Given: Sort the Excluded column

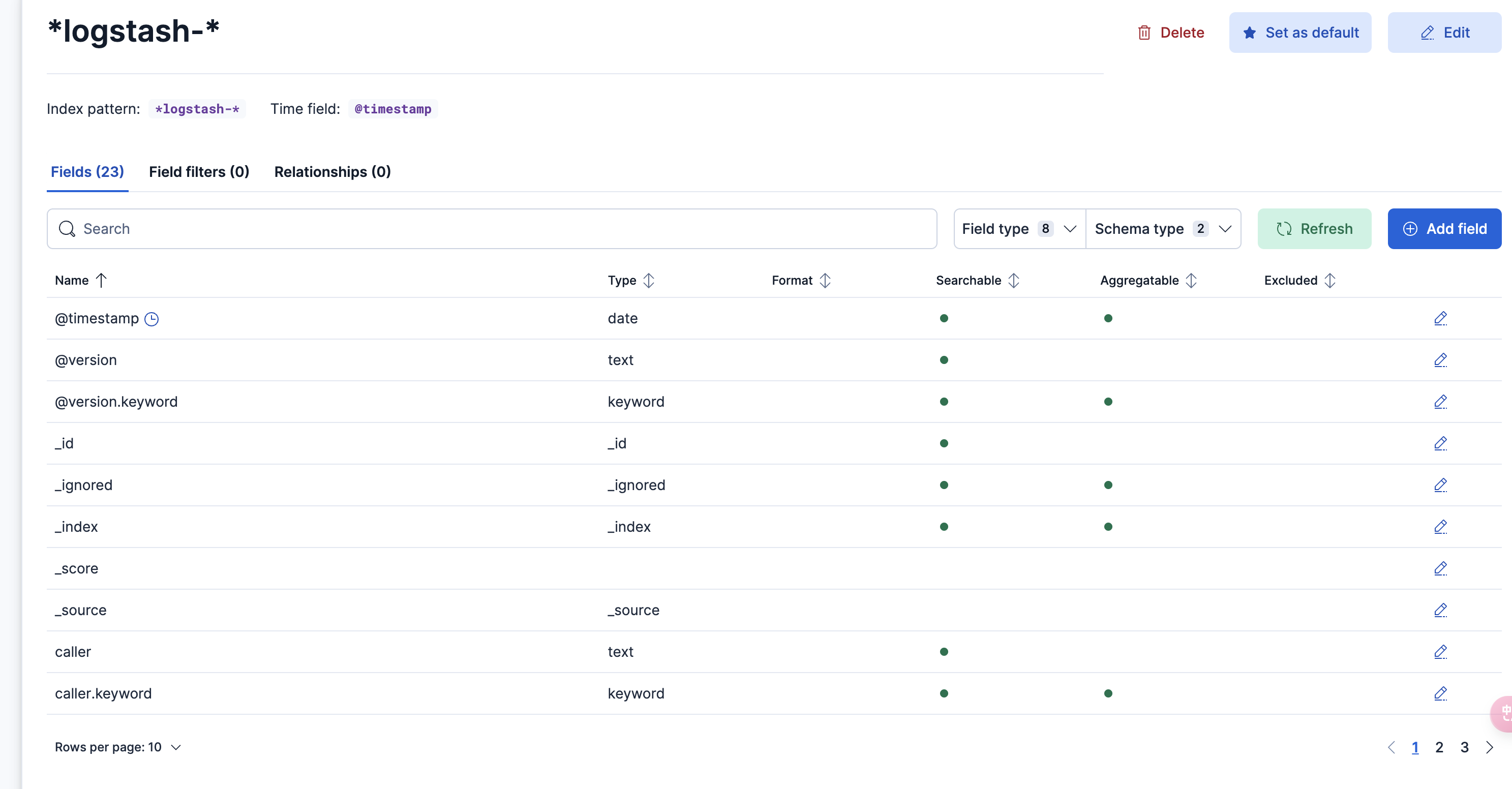Looking at the screenshot, I should pyautogui.click(x=1330, y=280).
